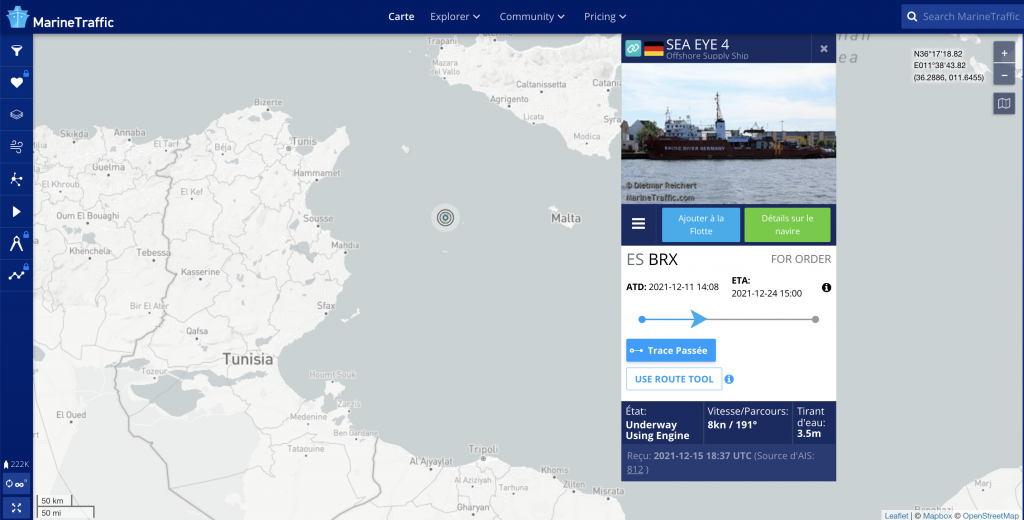Screen dimensions: 1024x520
Task: Click the playback play icon in sidebar
Action: click(16, 212)
